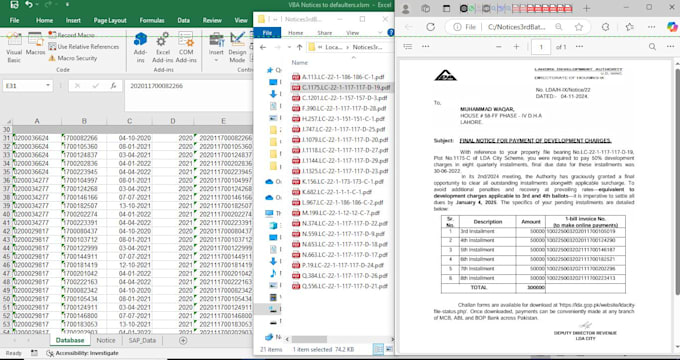
Task: Search in PDF with magnifier icon
Action: (652, 46)
